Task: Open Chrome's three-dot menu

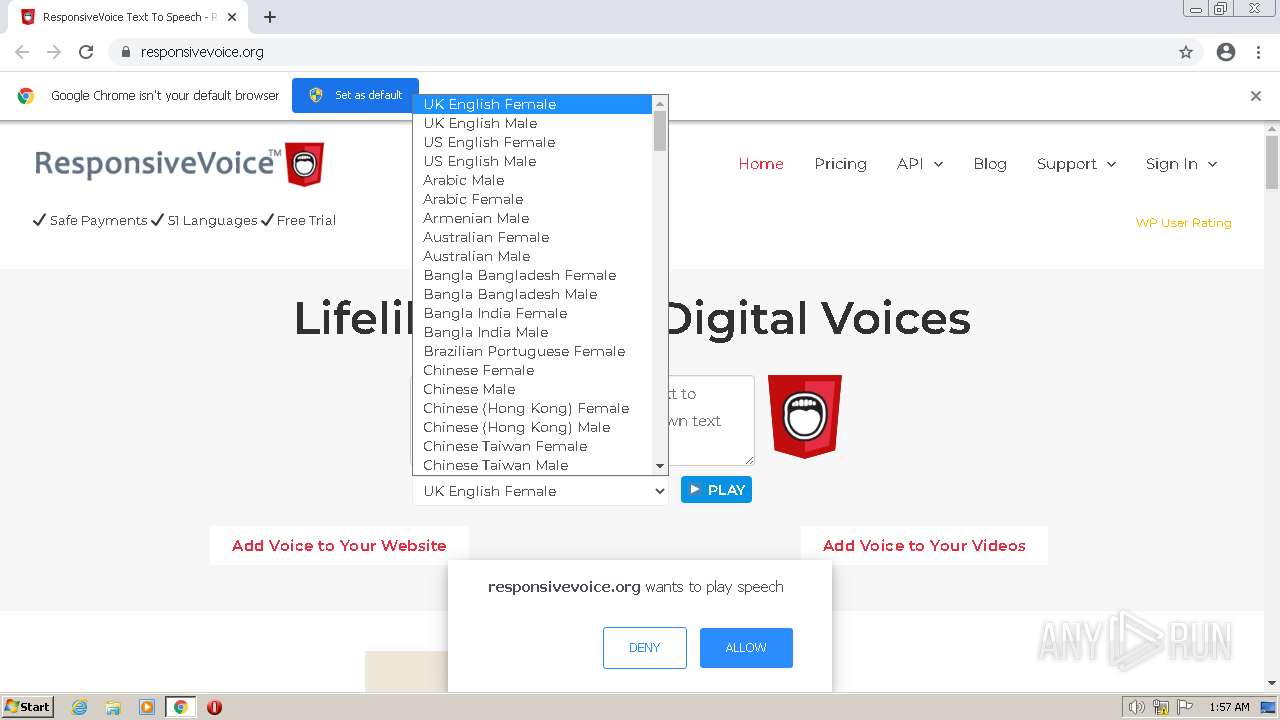Action: (x=1258, y=52)
